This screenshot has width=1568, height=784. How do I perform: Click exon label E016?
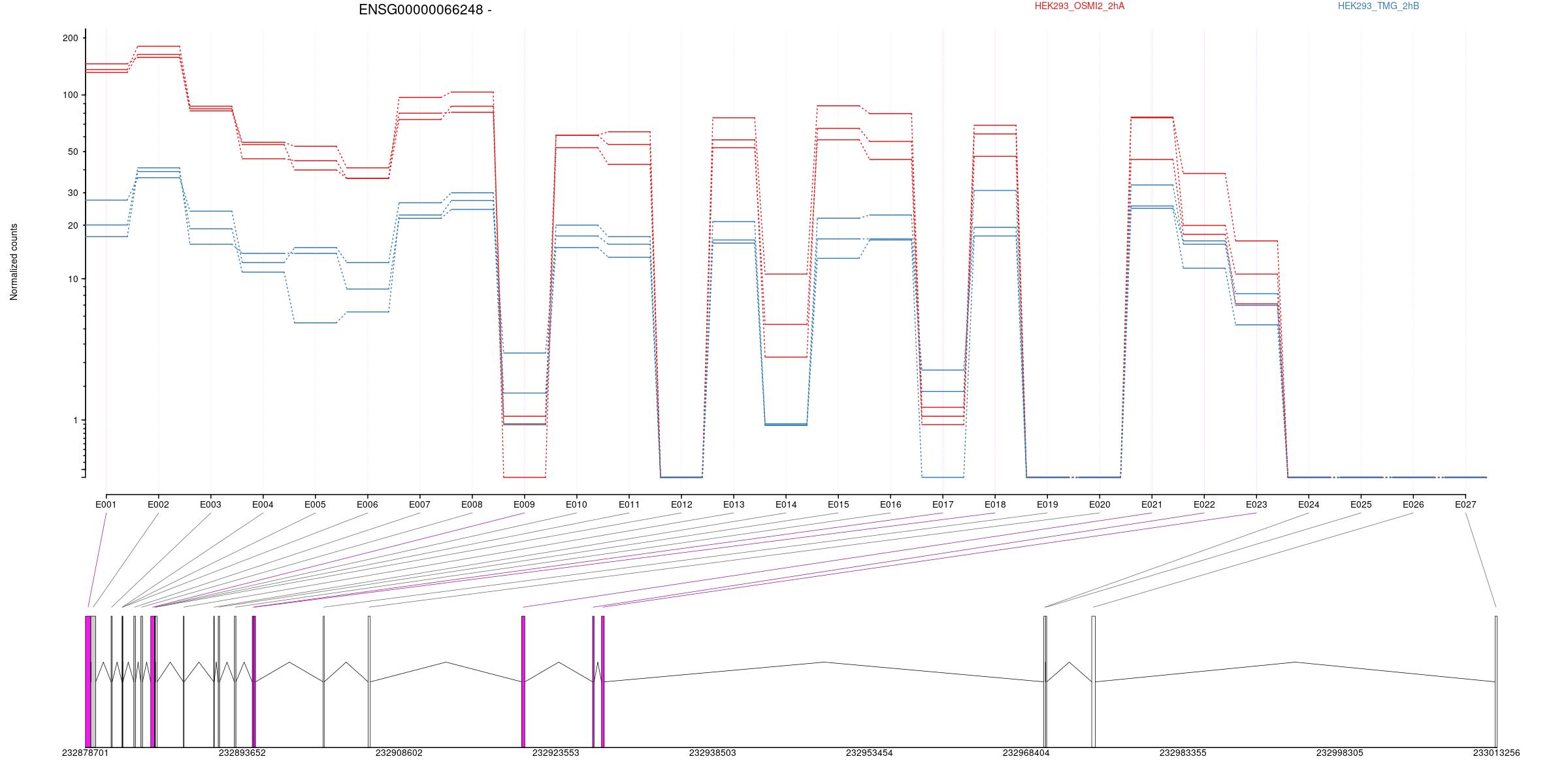[x=890, y=504]
